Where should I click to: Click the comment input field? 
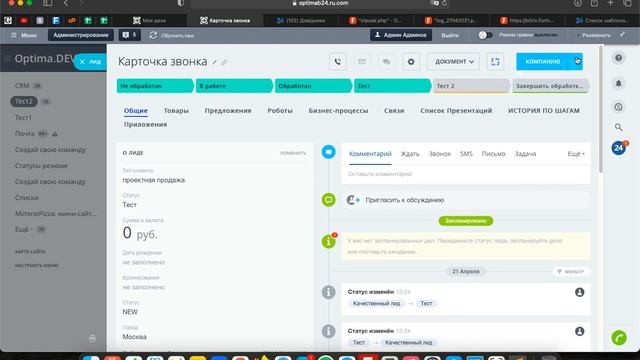click(x=466, y=174)
